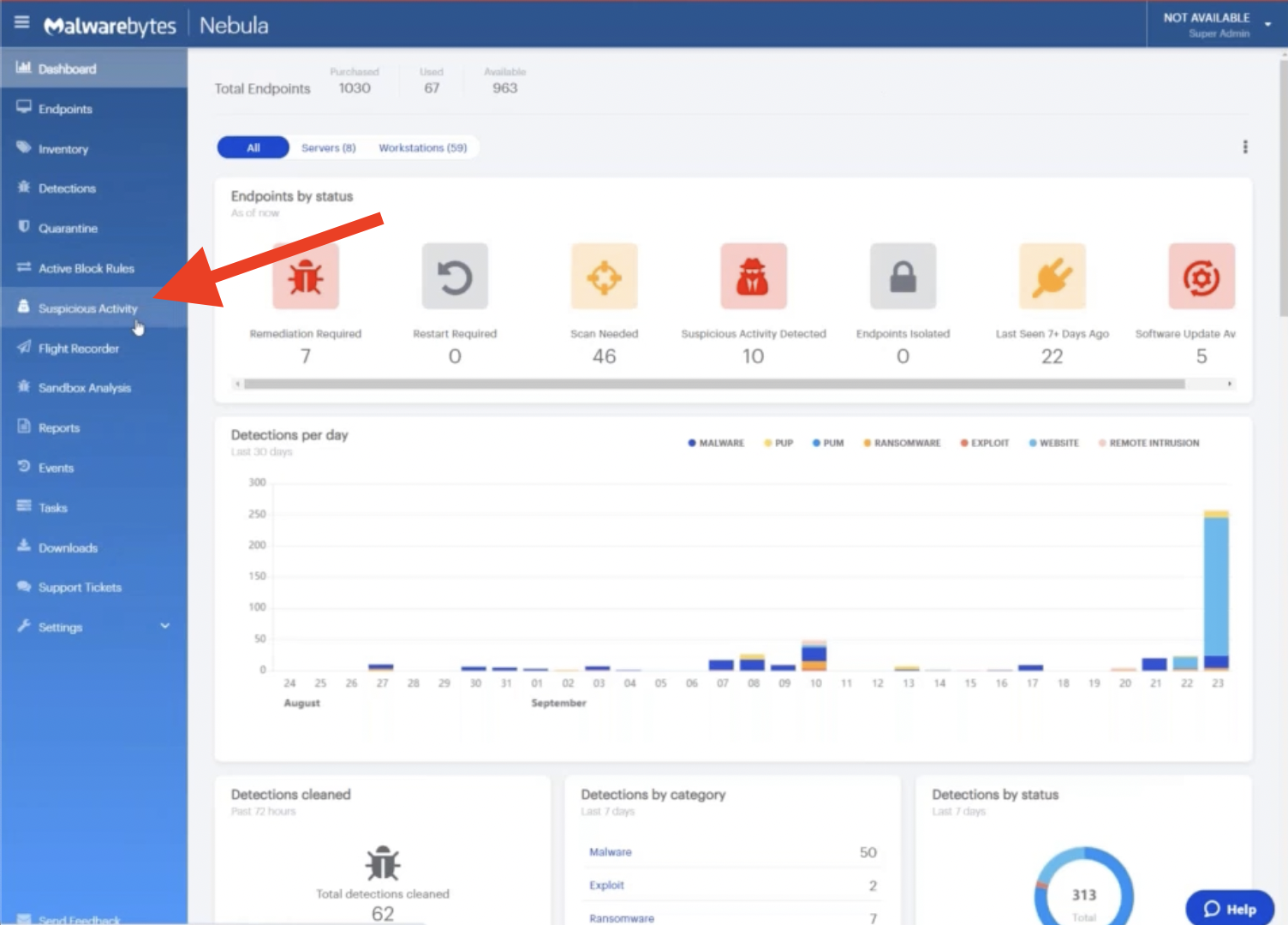
Task: Click the Scan Needed crosshair tile
Action: [x=605, y=276]
